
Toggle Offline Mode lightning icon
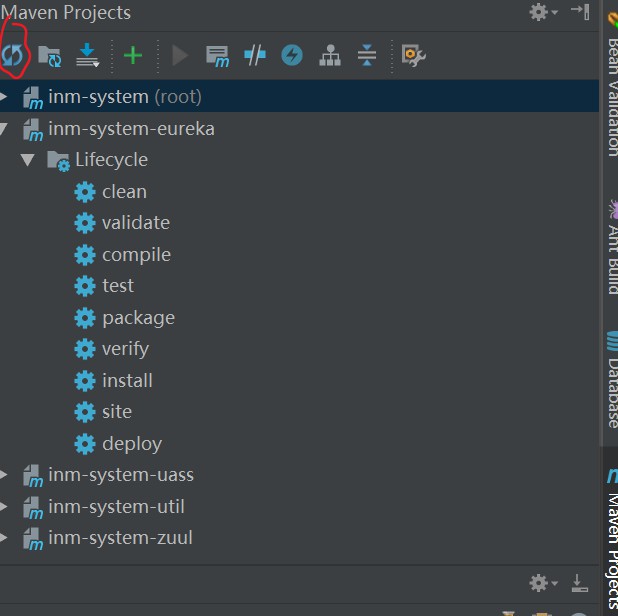point(292,55)
